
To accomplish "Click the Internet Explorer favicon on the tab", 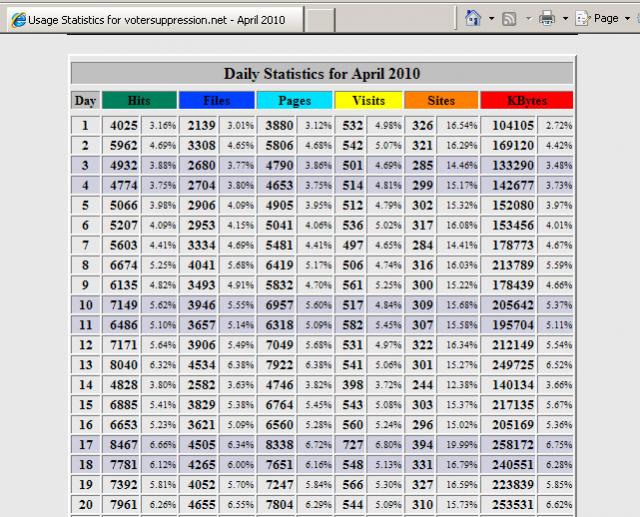I will coord(17,19).
